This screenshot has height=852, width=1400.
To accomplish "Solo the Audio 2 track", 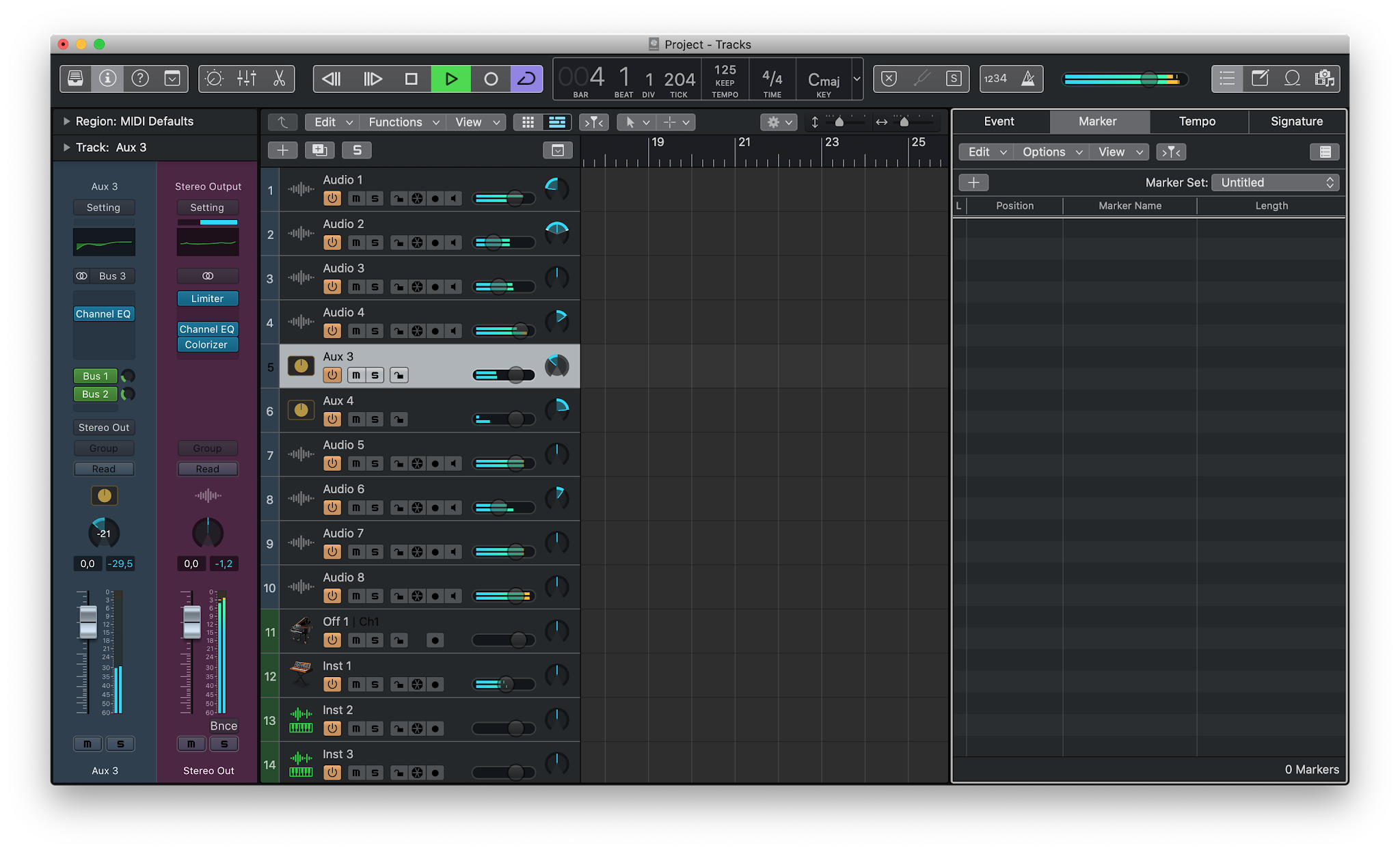I will [x=375, y=243].
